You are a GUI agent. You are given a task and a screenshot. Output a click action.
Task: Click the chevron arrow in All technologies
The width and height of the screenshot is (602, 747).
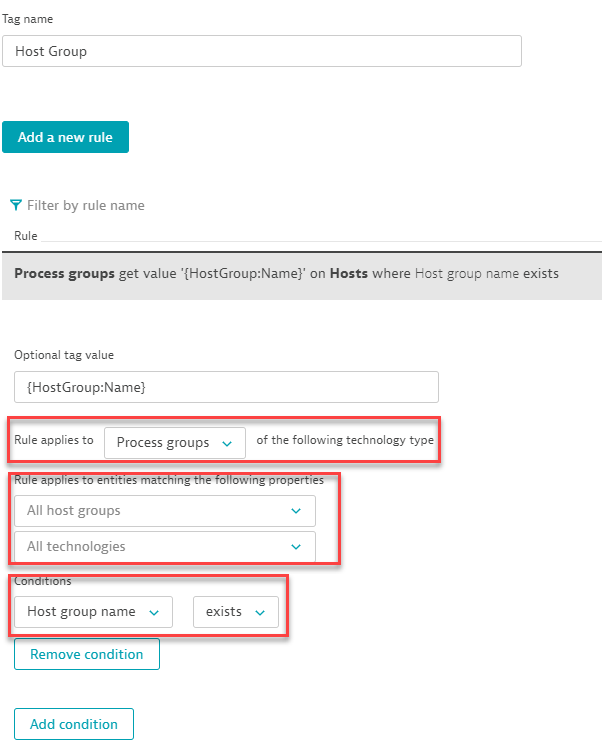tap(296, 547)
